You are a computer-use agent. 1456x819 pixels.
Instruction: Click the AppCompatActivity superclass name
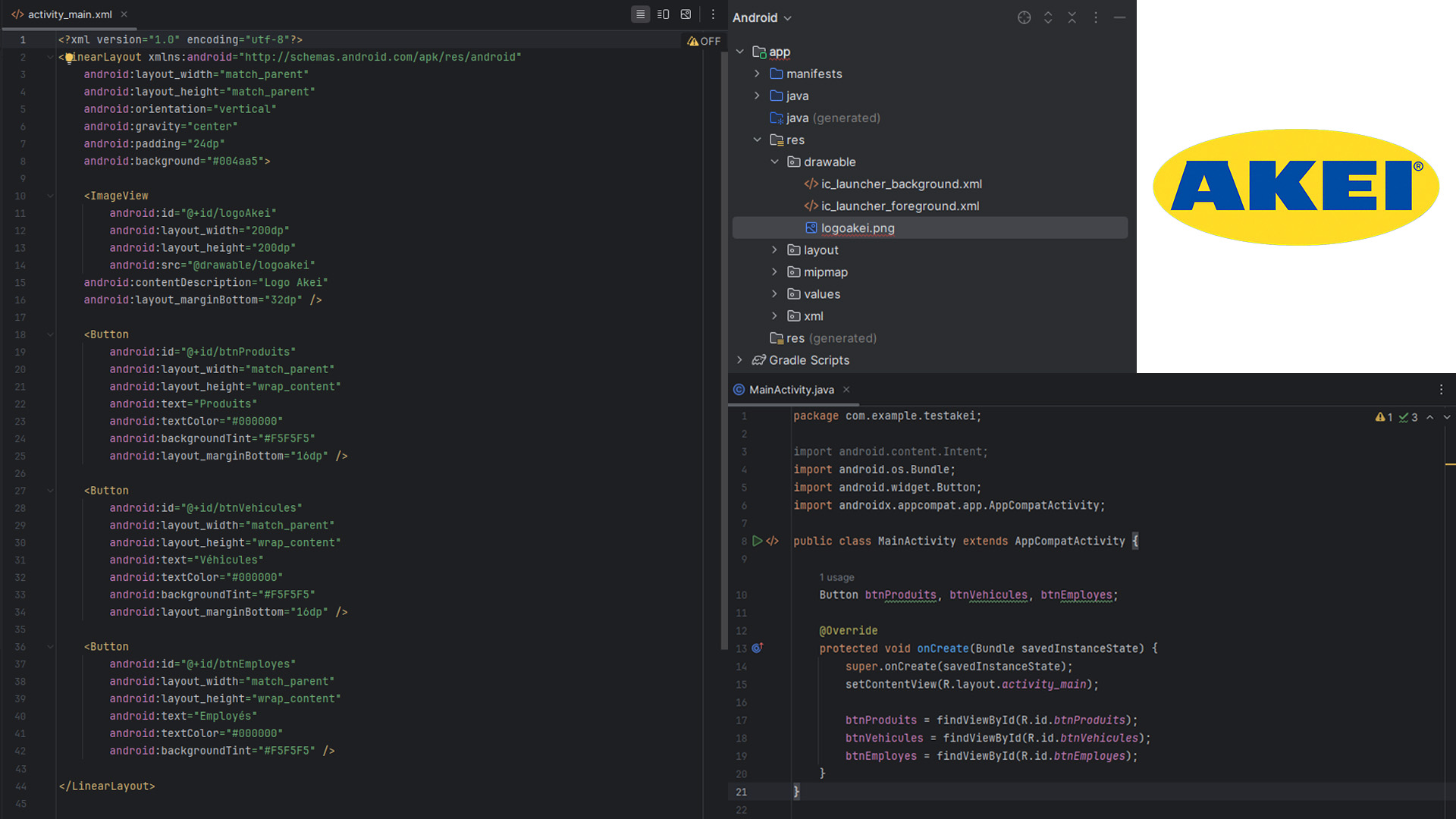point(1069,541)
